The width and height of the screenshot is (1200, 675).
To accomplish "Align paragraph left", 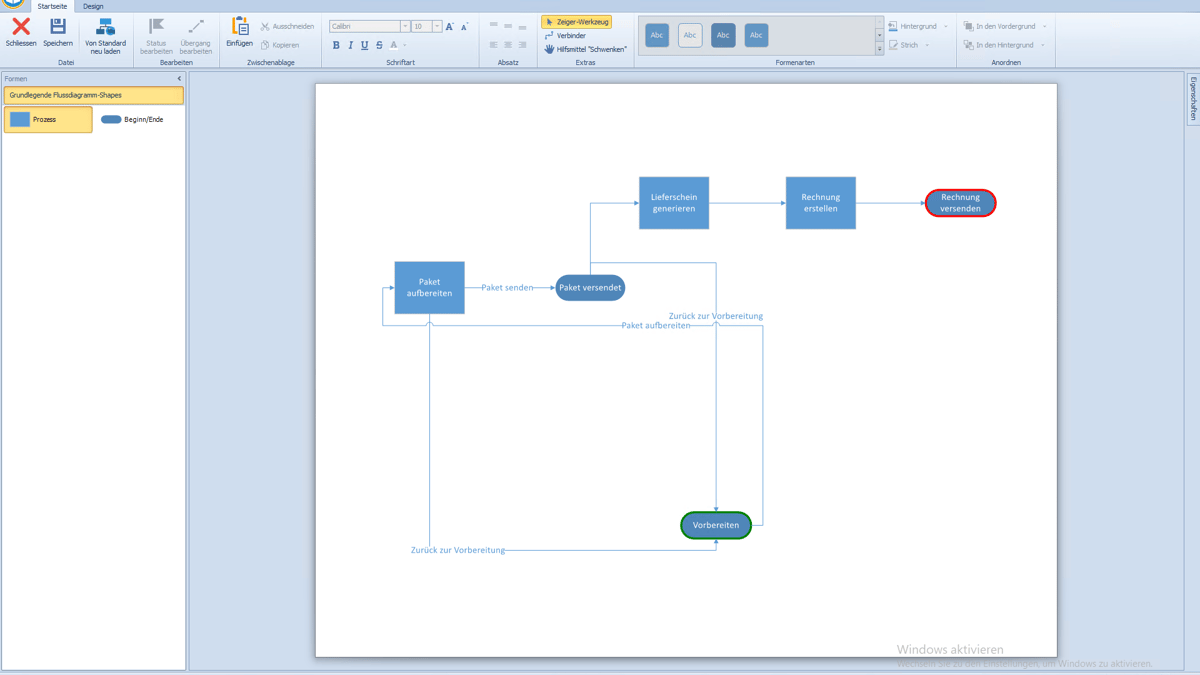I will 494,45.
